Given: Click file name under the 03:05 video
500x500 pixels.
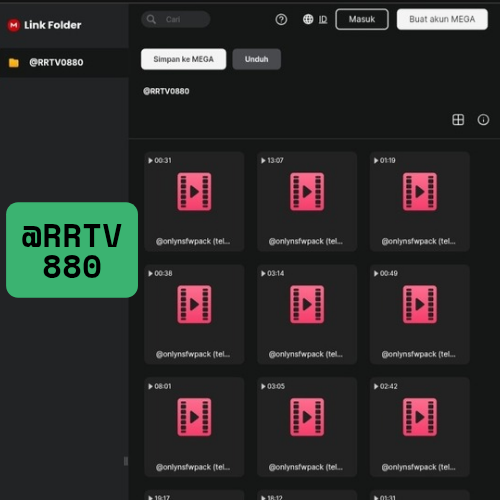Looking at the screenshot, I should tap(306, 467).
